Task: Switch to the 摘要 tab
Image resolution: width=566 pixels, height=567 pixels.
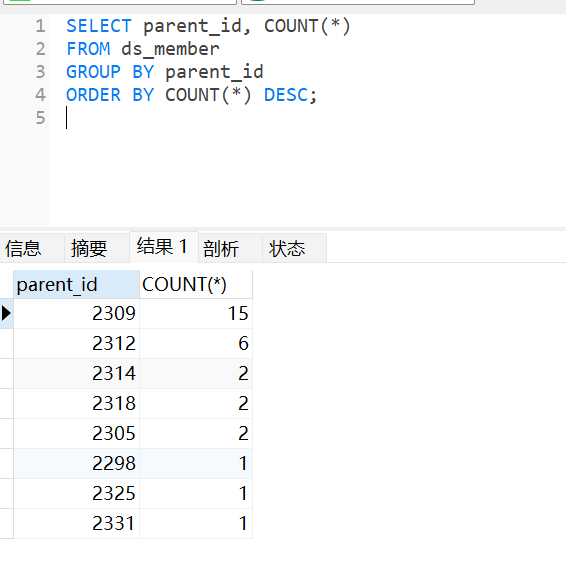Action: tap(97, 248)
